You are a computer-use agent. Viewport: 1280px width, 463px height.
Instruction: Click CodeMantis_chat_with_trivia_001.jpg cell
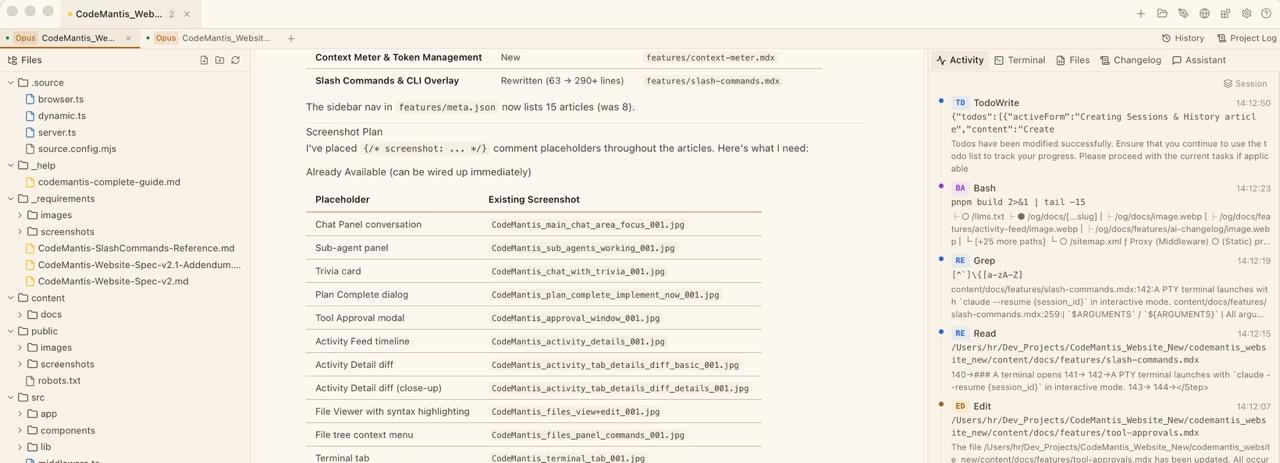(x=578, y=271)
